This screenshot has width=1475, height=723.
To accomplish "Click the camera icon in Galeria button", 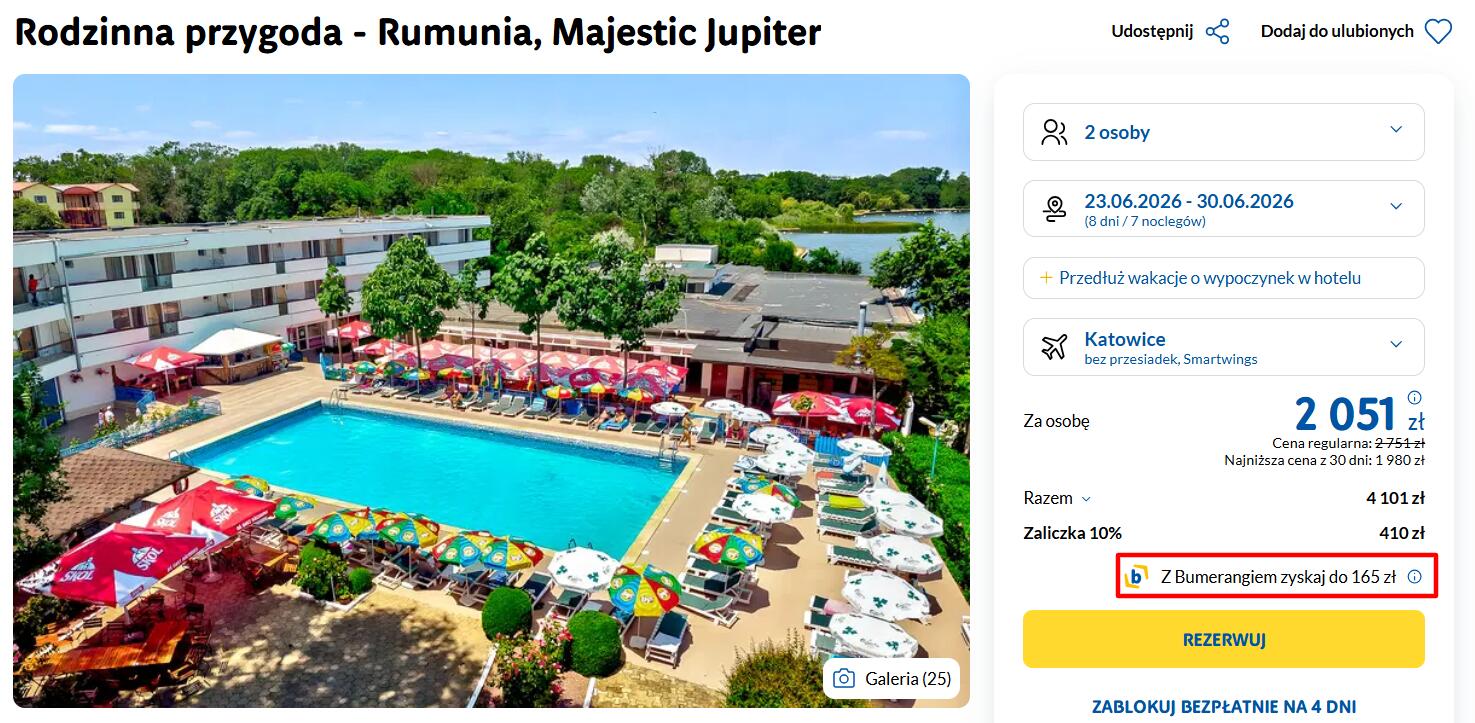I will coord(844,679).
